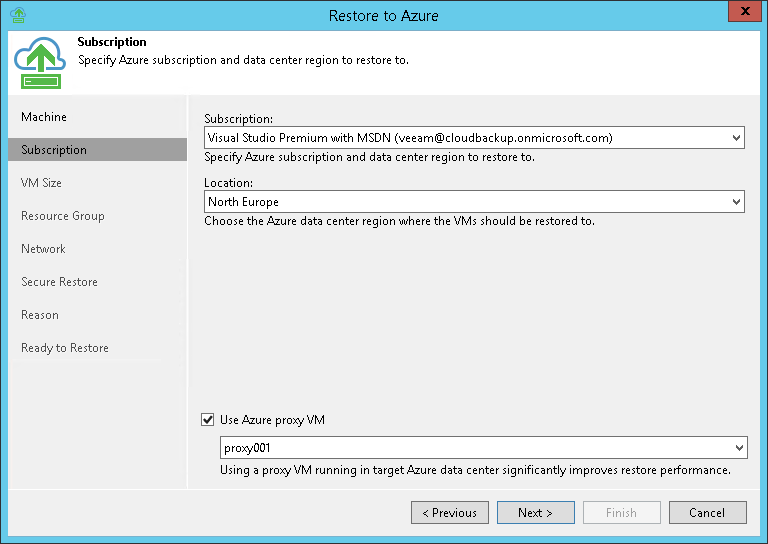Open the VM Size step
Screen dimensions: 768x544
point(41,183)
